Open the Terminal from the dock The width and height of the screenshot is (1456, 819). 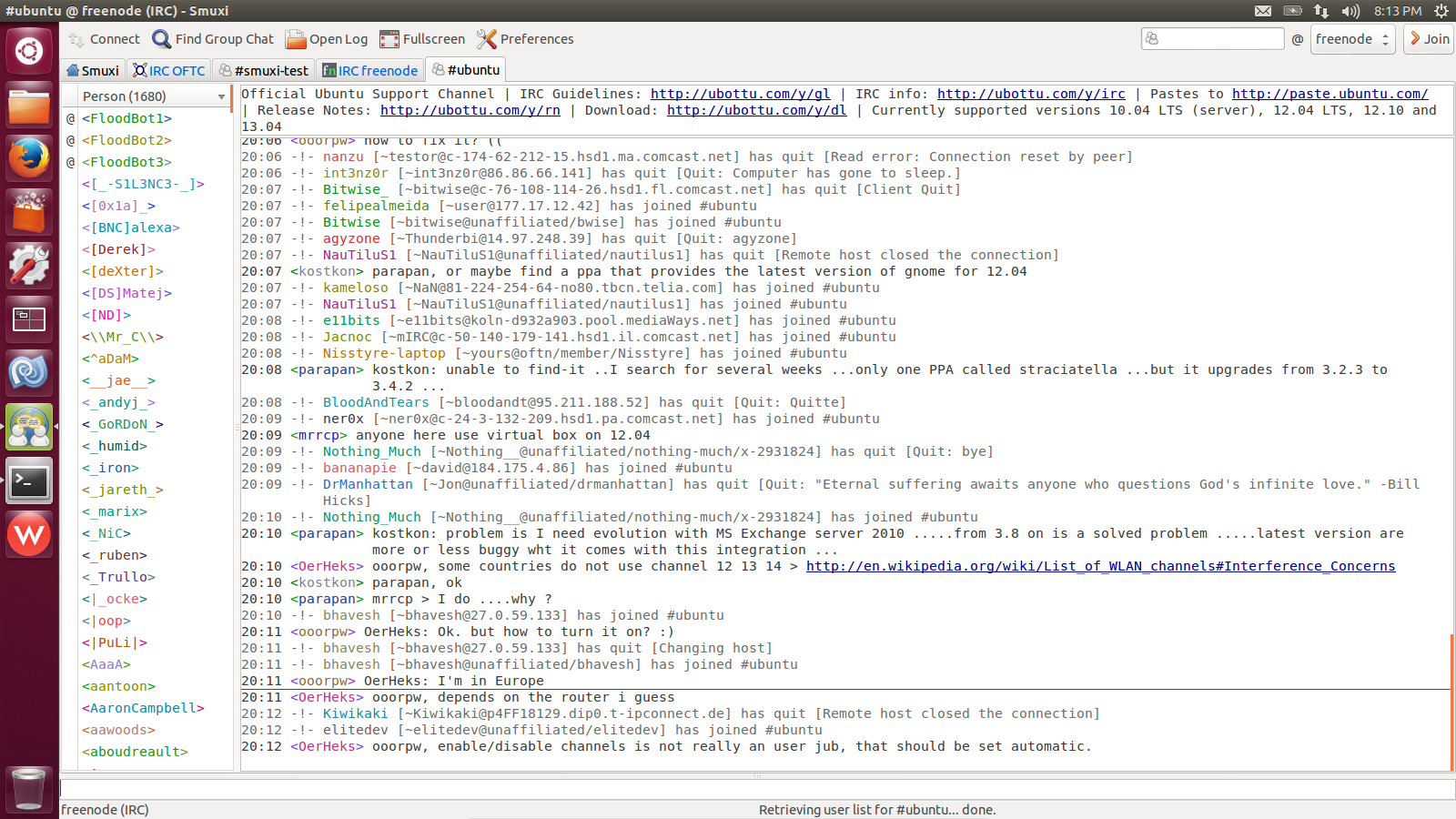(29, 481)
